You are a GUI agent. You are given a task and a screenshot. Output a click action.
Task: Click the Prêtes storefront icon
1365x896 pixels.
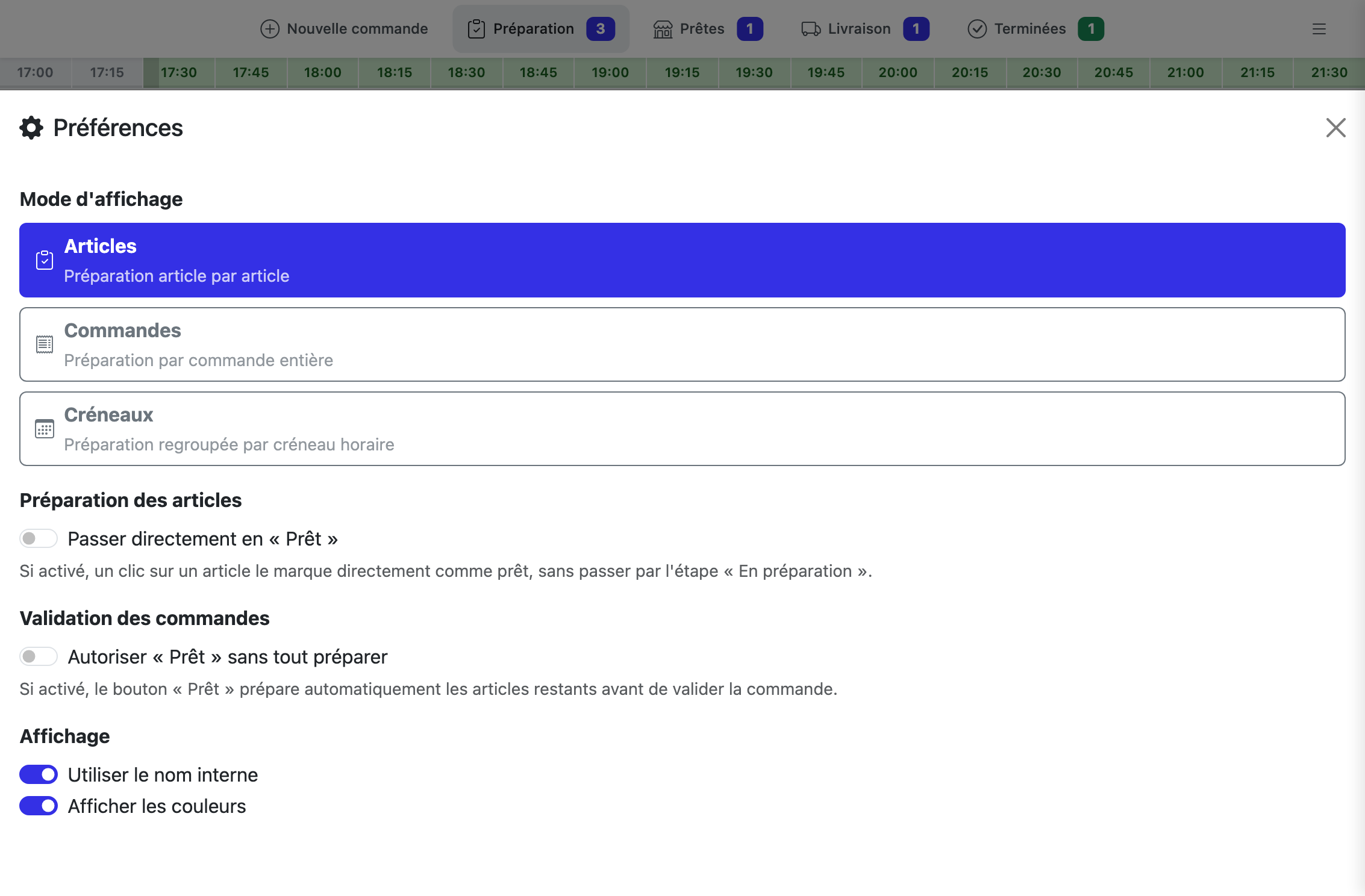point(663,29)
